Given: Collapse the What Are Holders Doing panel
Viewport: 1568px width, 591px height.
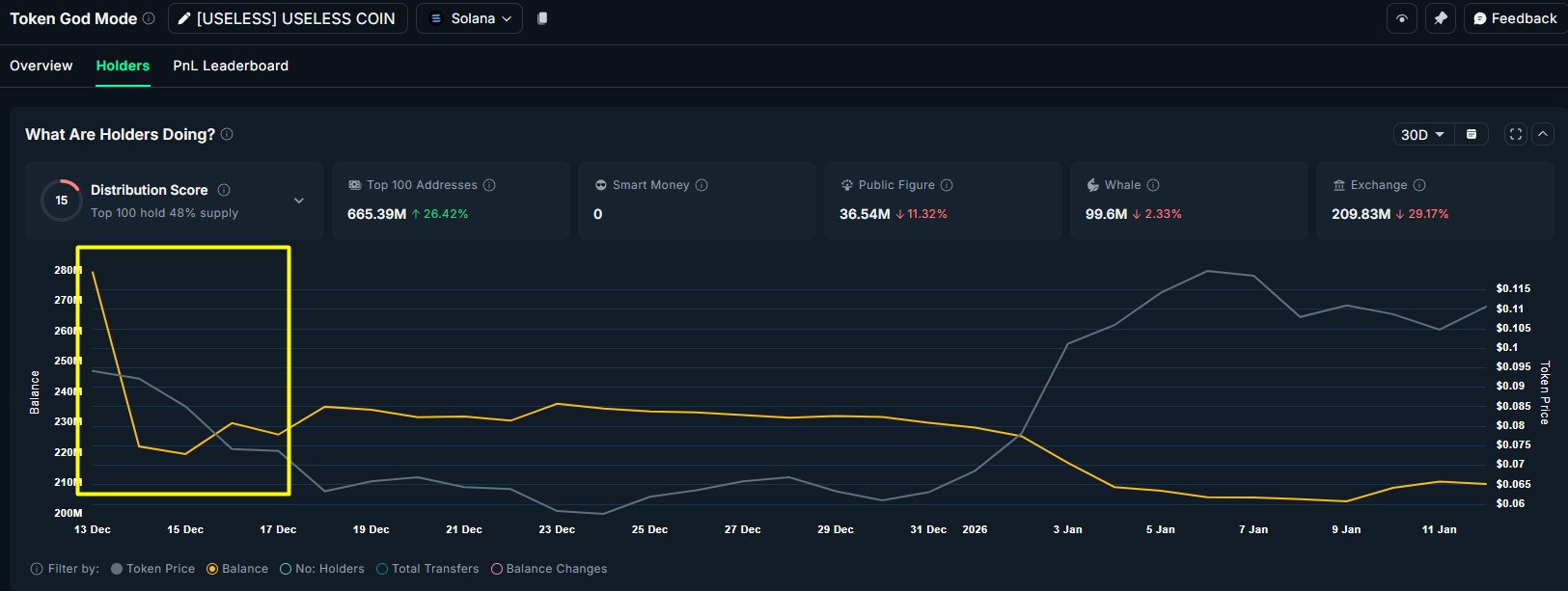Looking at the screenshot, I should [1543, 134].
